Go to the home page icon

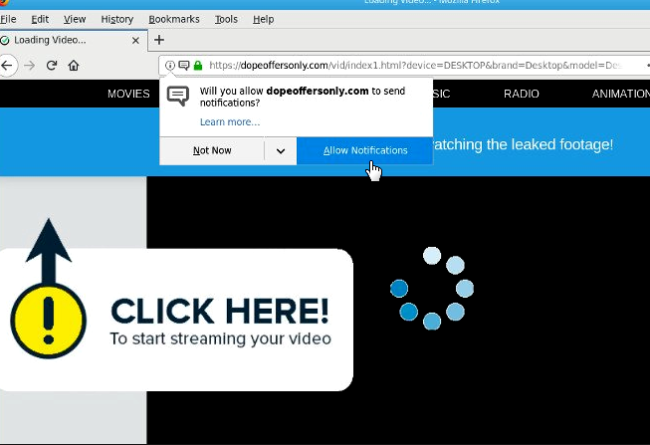point(73,65)
